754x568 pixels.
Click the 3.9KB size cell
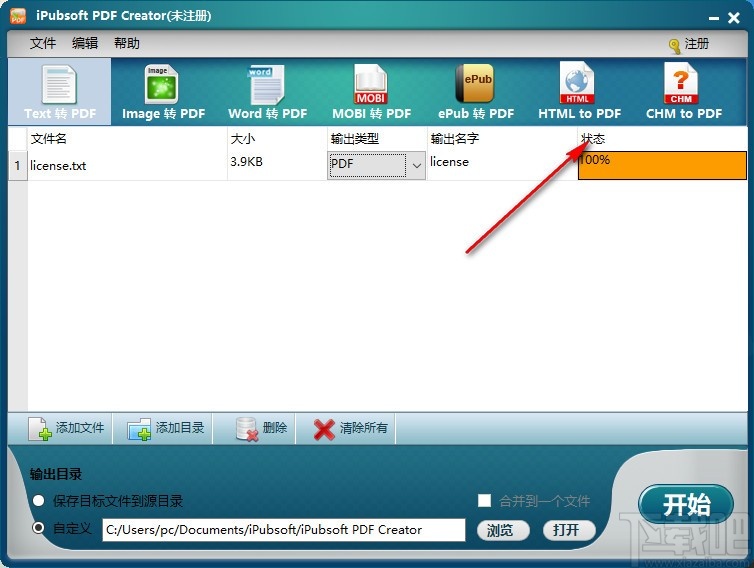tap(277, 165)
